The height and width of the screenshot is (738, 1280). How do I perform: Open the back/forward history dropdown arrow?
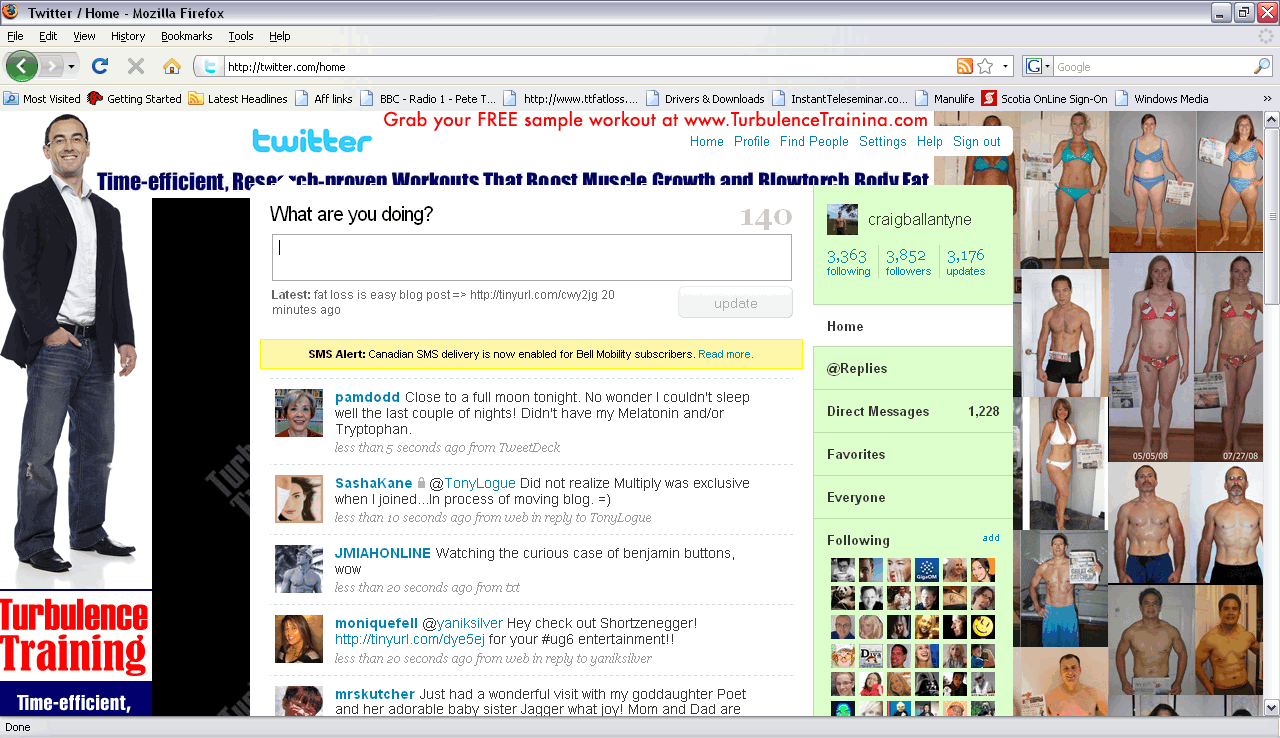click(x=71, y=66)
